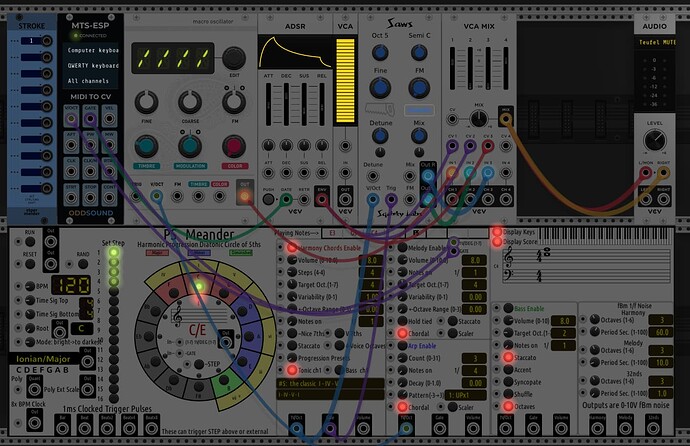Toggle the Bass Octaves button
Screen dimensions: 690x446
[x=508, y=406]
